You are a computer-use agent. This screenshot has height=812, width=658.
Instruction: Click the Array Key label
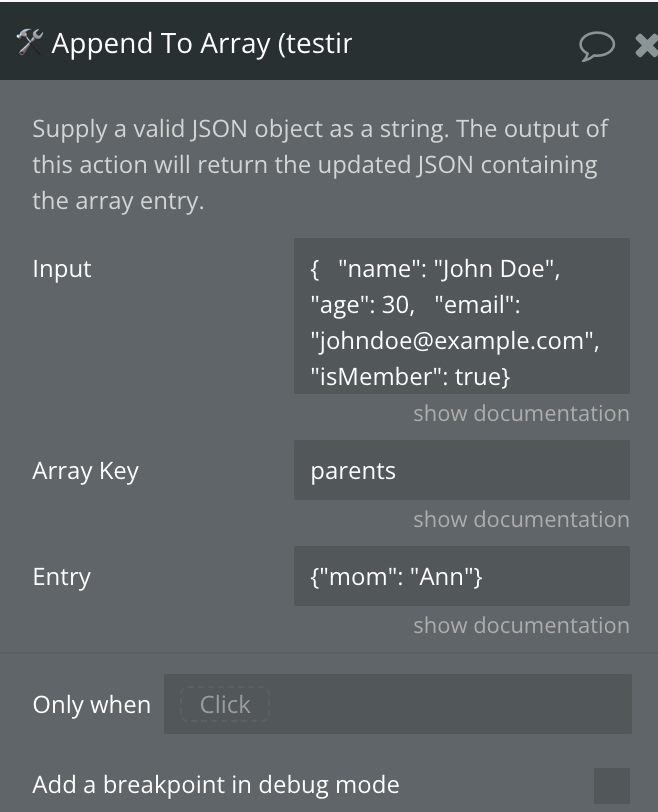tap(85, 471)
